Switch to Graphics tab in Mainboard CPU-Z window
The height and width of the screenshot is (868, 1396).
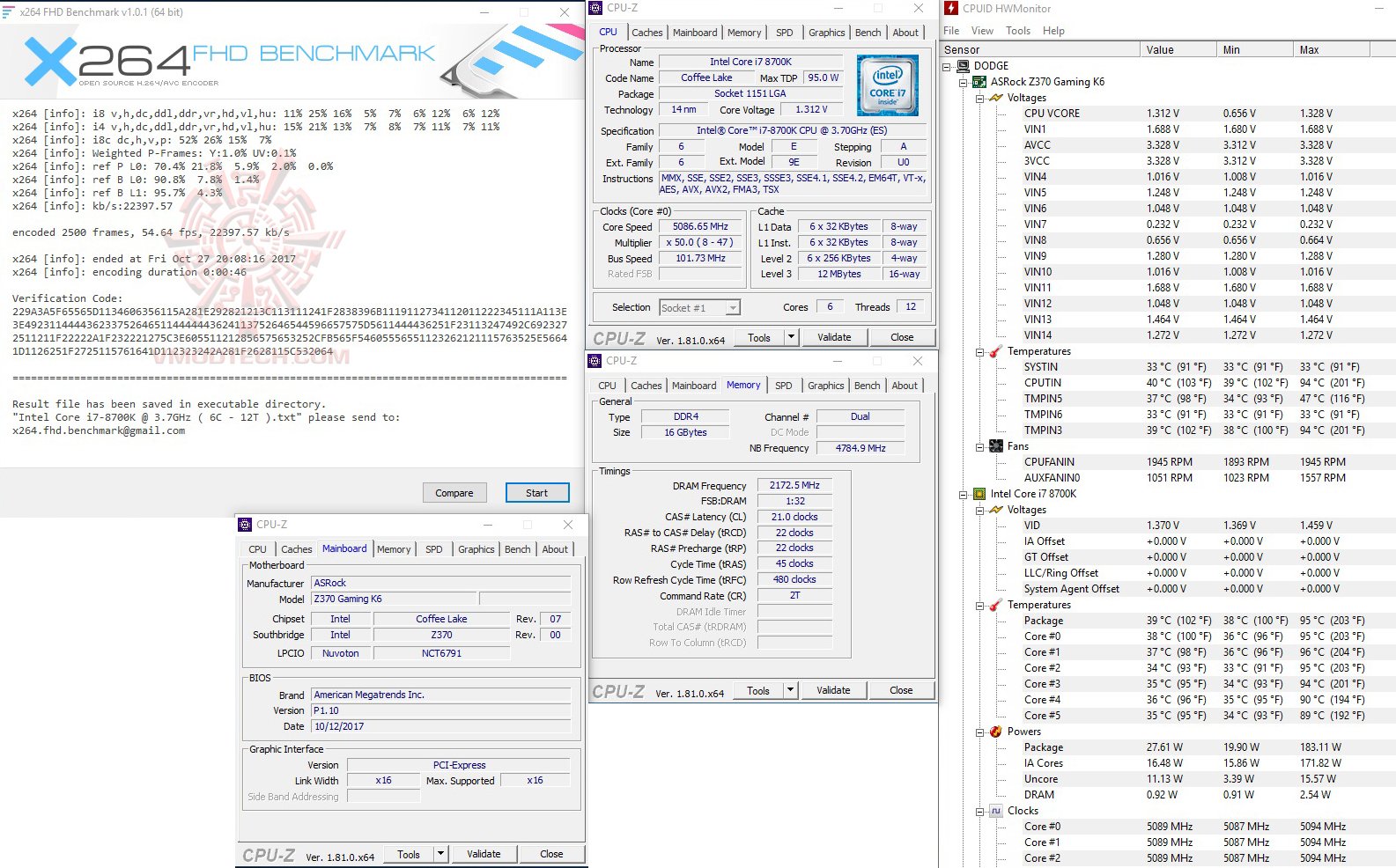[476, 549]
